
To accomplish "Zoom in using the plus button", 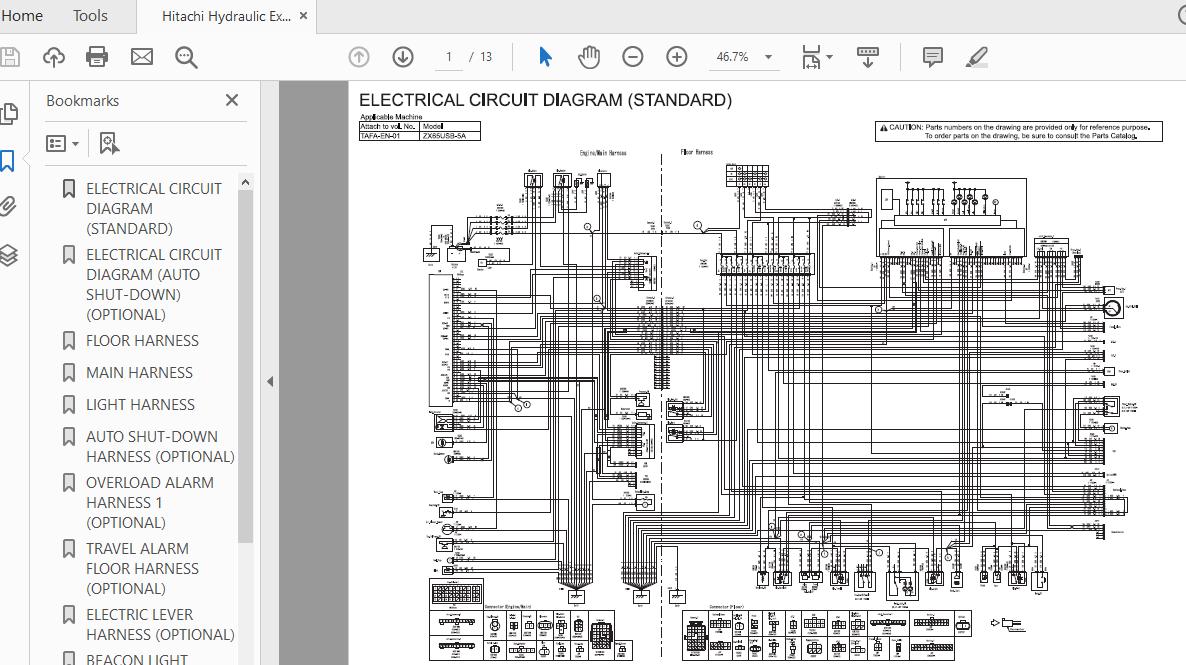I will pos(677,57).
